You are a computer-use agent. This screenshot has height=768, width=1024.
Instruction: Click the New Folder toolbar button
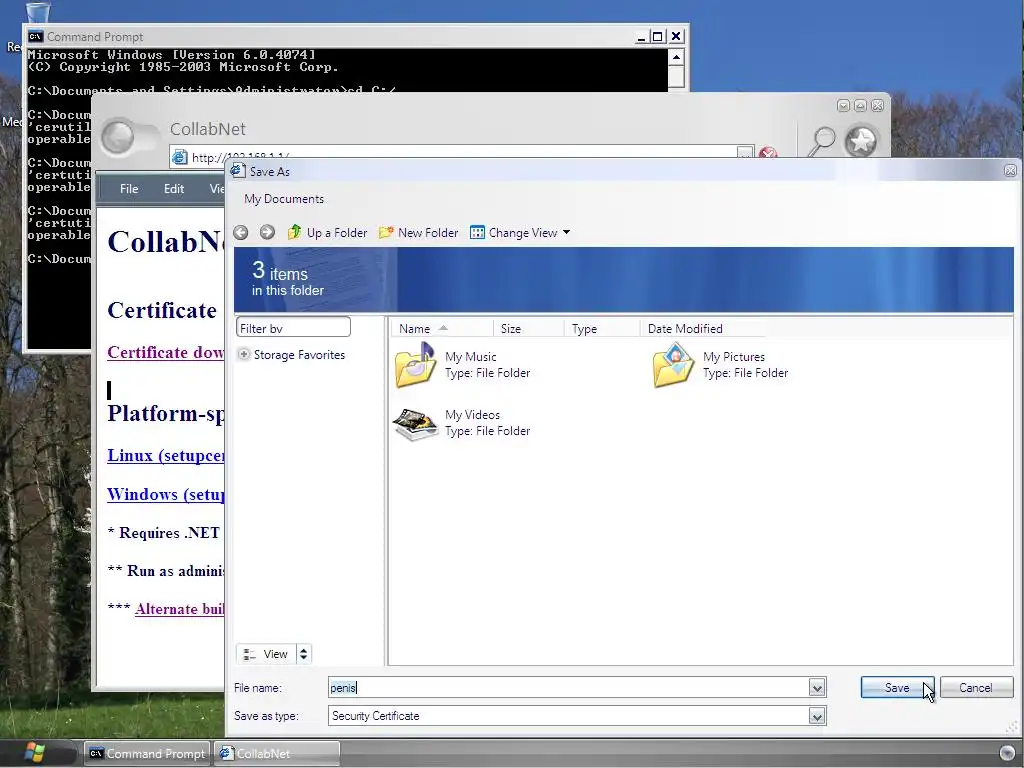point(419,232)
